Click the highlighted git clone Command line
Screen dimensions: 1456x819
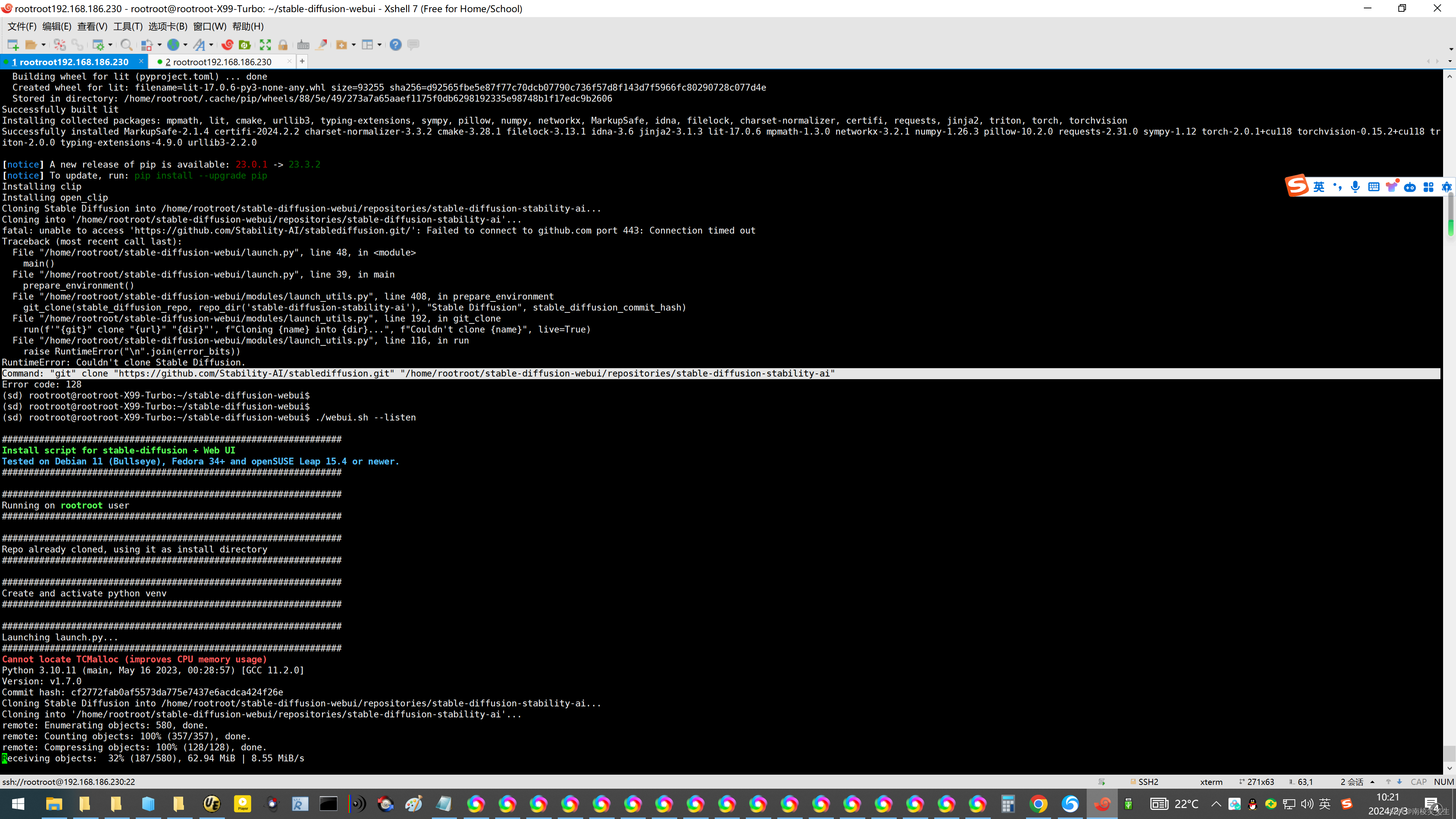pos(721,373)
